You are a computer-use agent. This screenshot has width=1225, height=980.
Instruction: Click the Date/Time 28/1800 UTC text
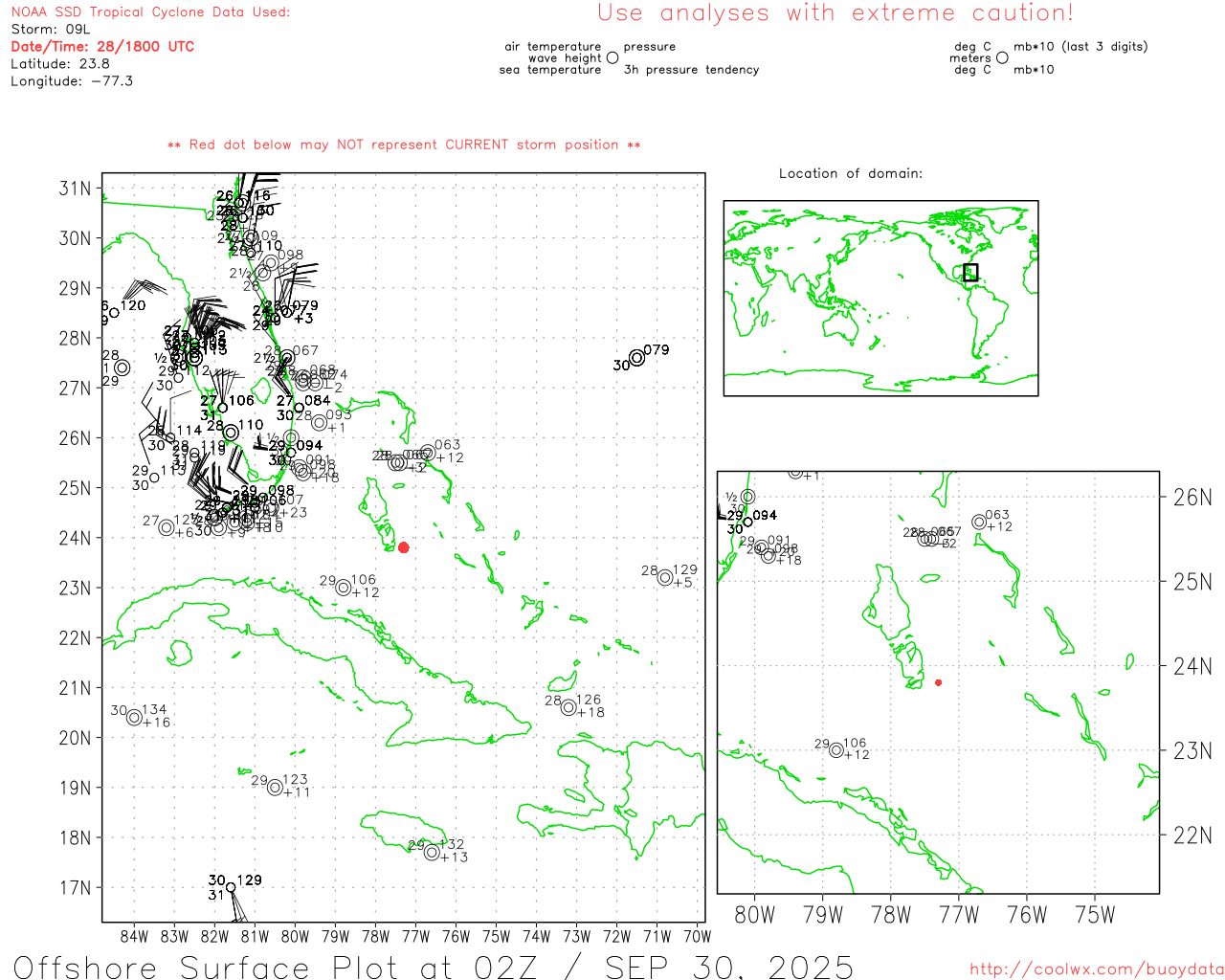[102, 46]
